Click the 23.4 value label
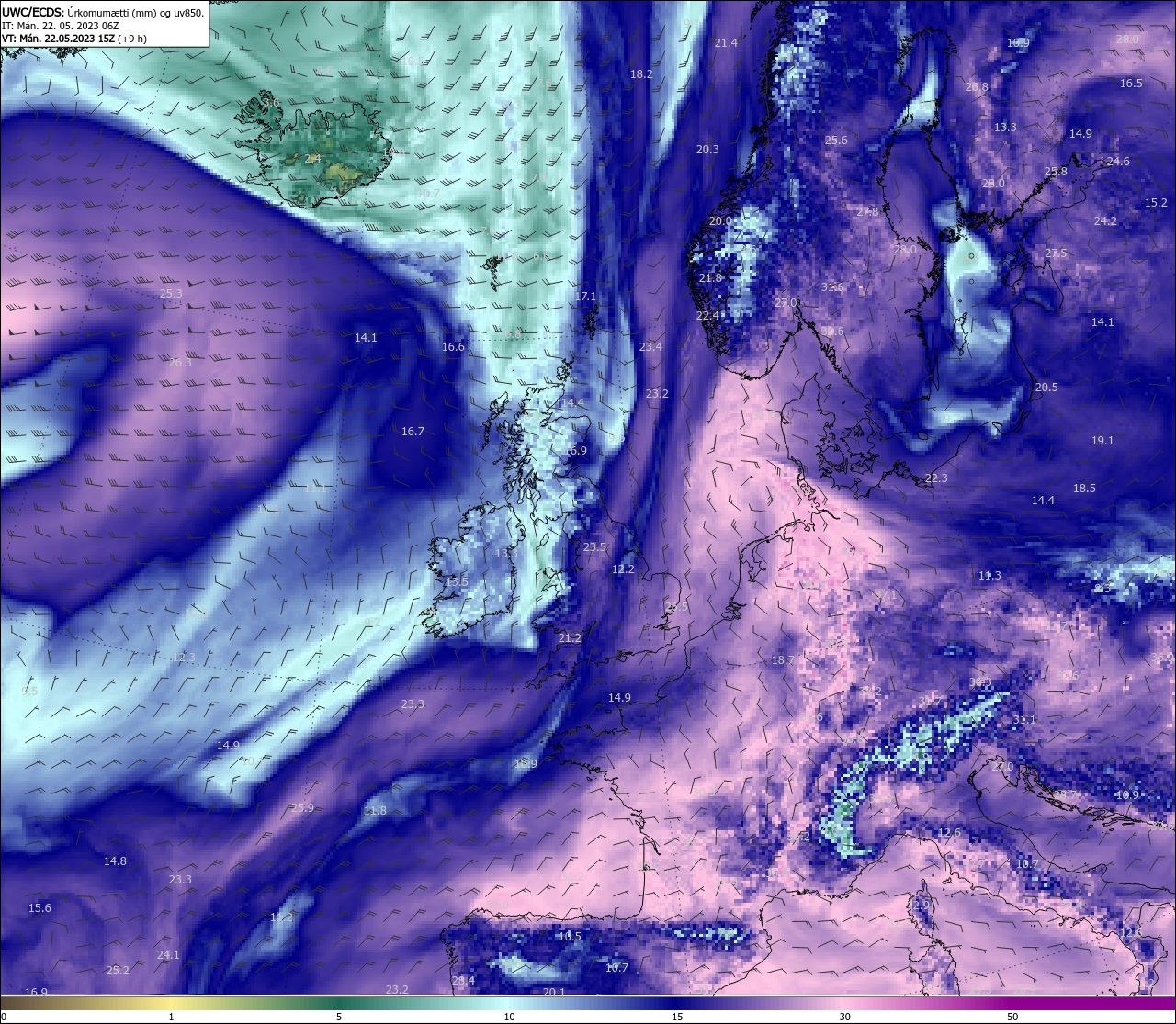Viewport: 1176px width, 1024px height. [x=650, y=347]
